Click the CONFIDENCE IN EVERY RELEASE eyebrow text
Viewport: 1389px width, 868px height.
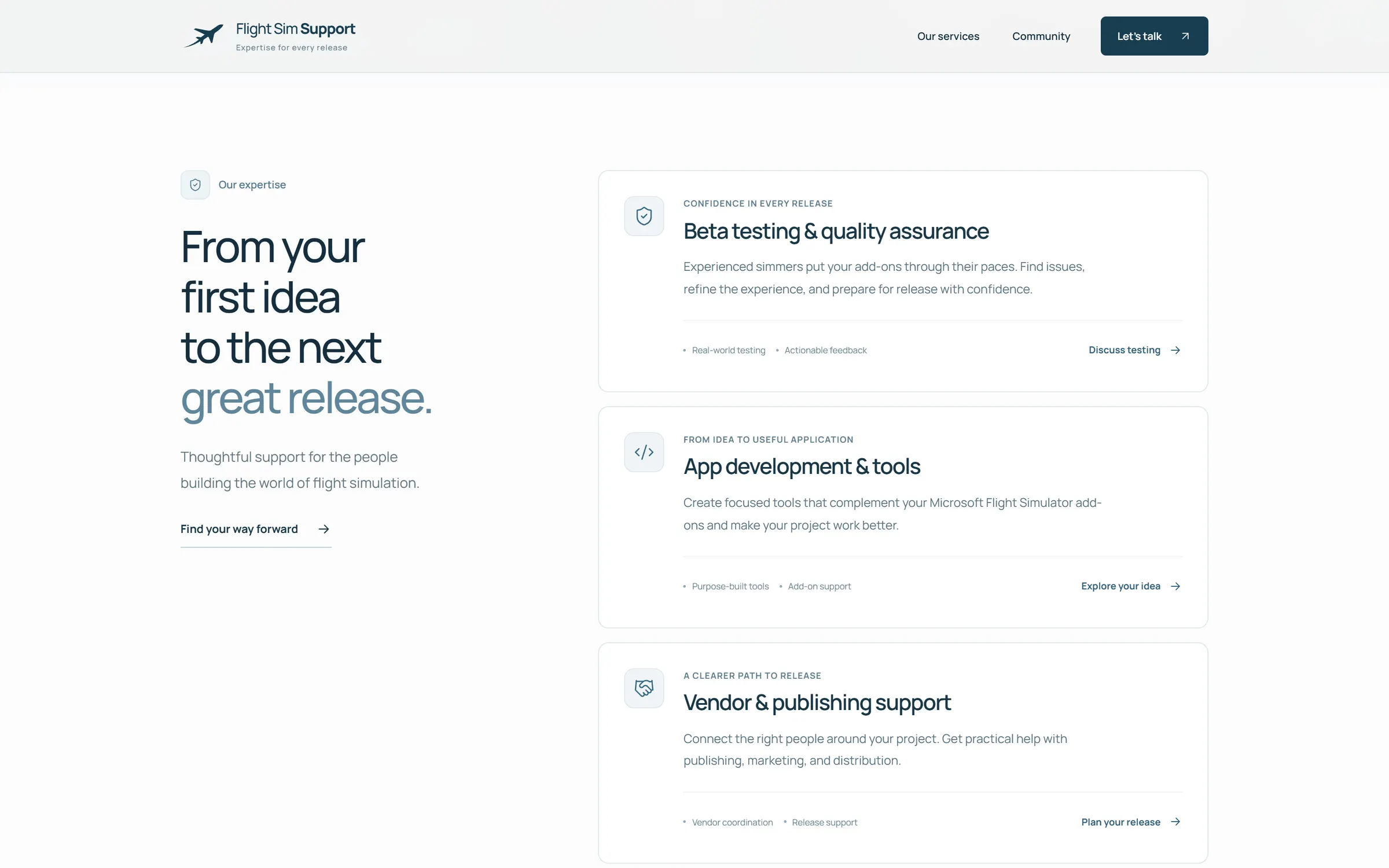(x=758, y=204)
